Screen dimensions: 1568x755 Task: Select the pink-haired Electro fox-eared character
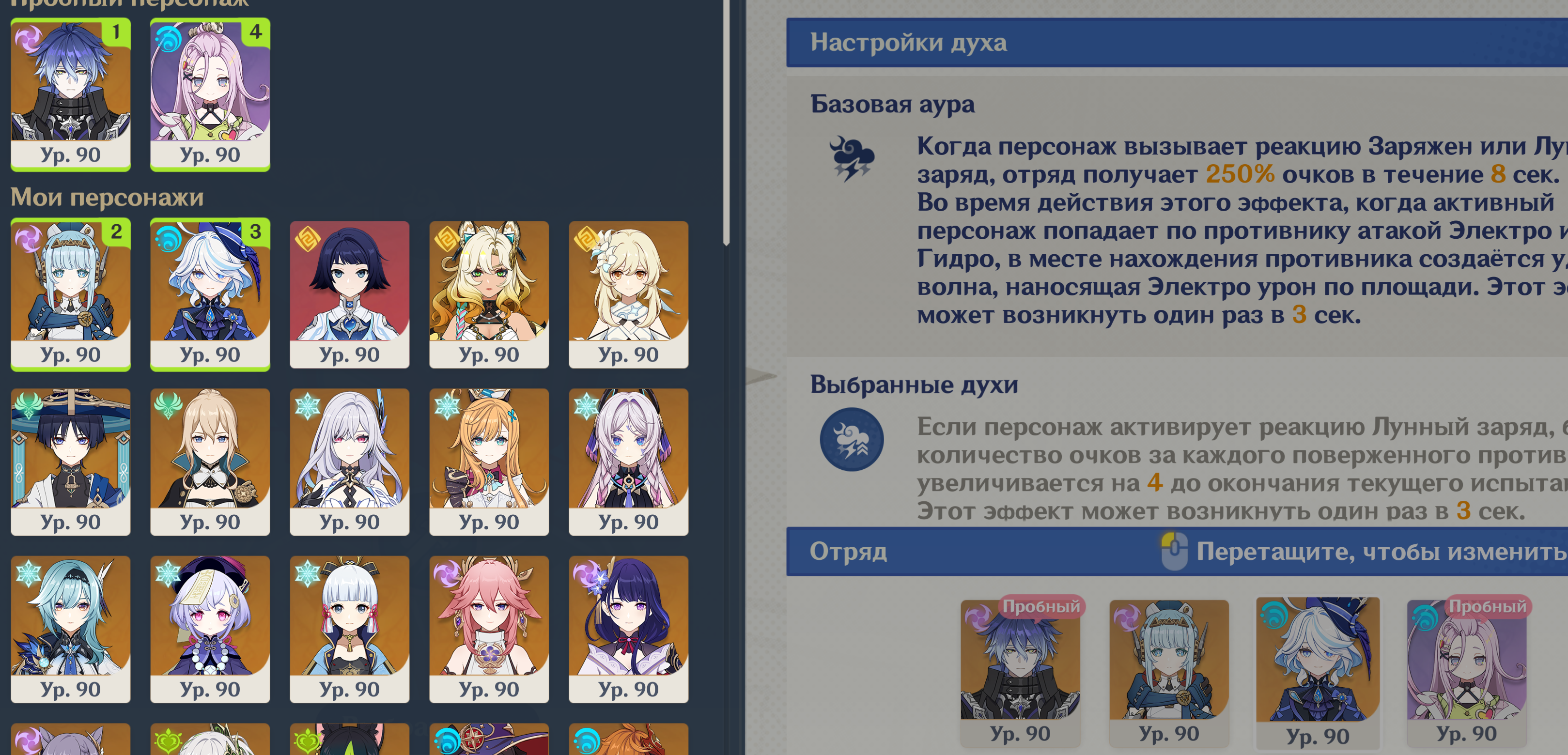489,629
